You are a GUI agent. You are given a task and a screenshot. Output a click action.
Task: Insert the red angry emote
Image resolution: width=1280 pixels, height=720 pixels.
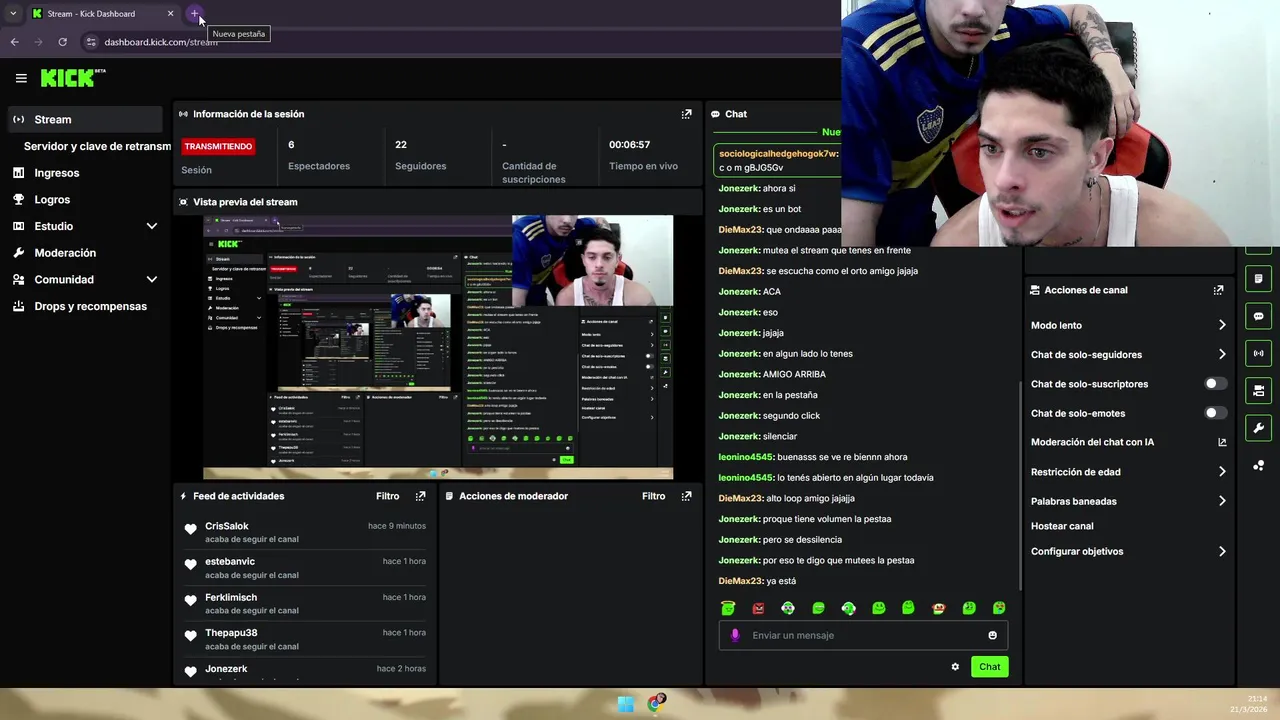pyautogui.click(x=758, y=608)
